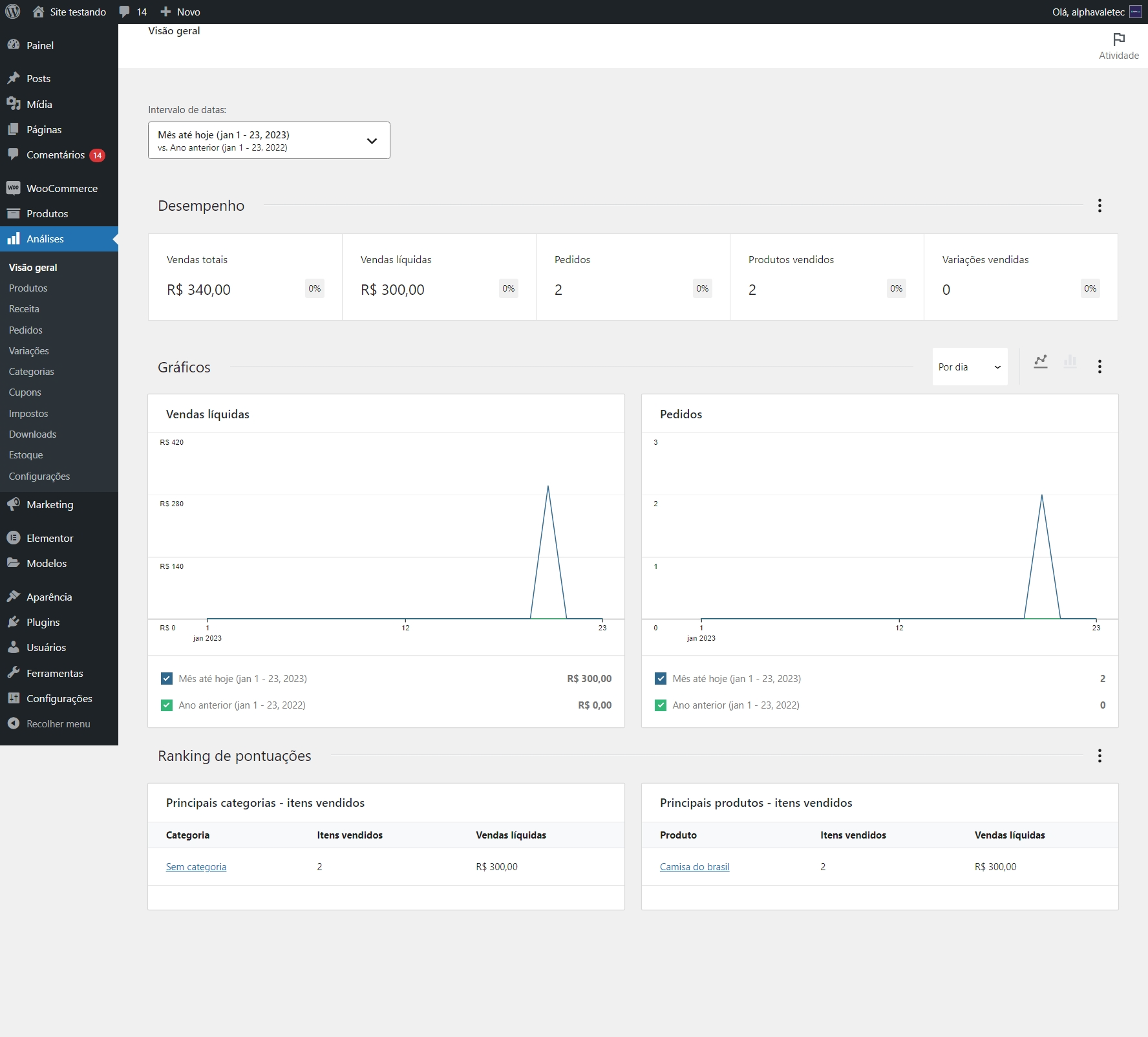Switch to line chart view
This screenshot has height=1037, width=1148.
coord(1040,362)
